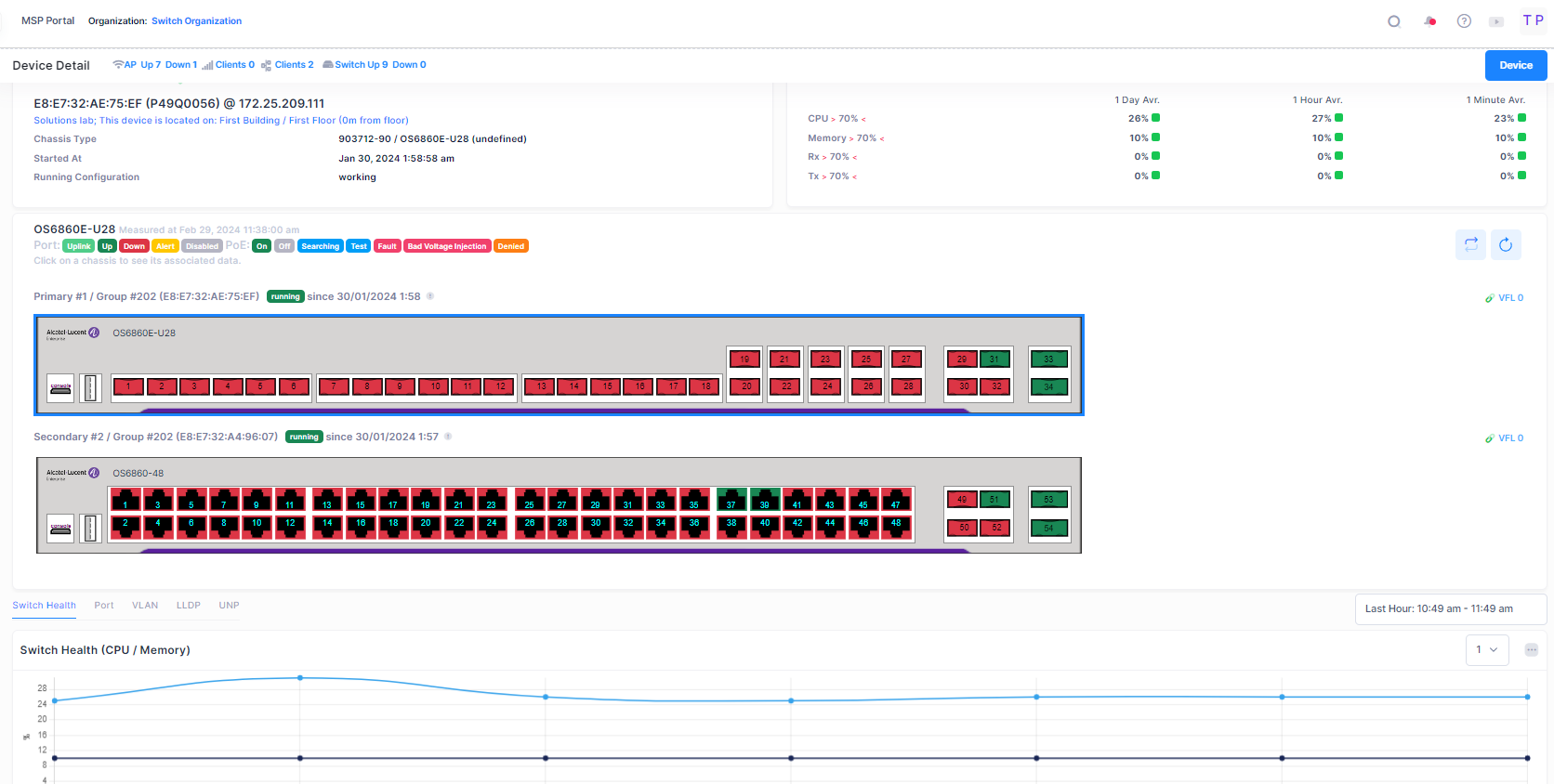Open the TP user avatar menu

coord(1533,20)
